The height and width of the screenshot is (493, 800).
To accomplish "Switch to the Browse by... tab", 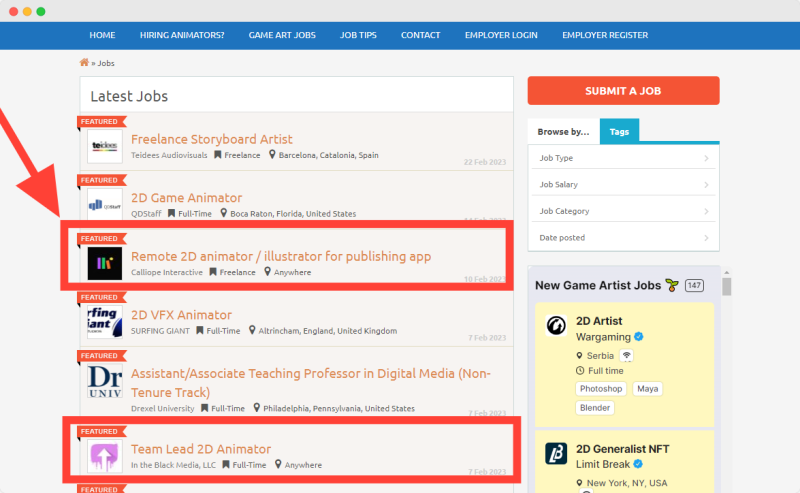I will (563, 132).
